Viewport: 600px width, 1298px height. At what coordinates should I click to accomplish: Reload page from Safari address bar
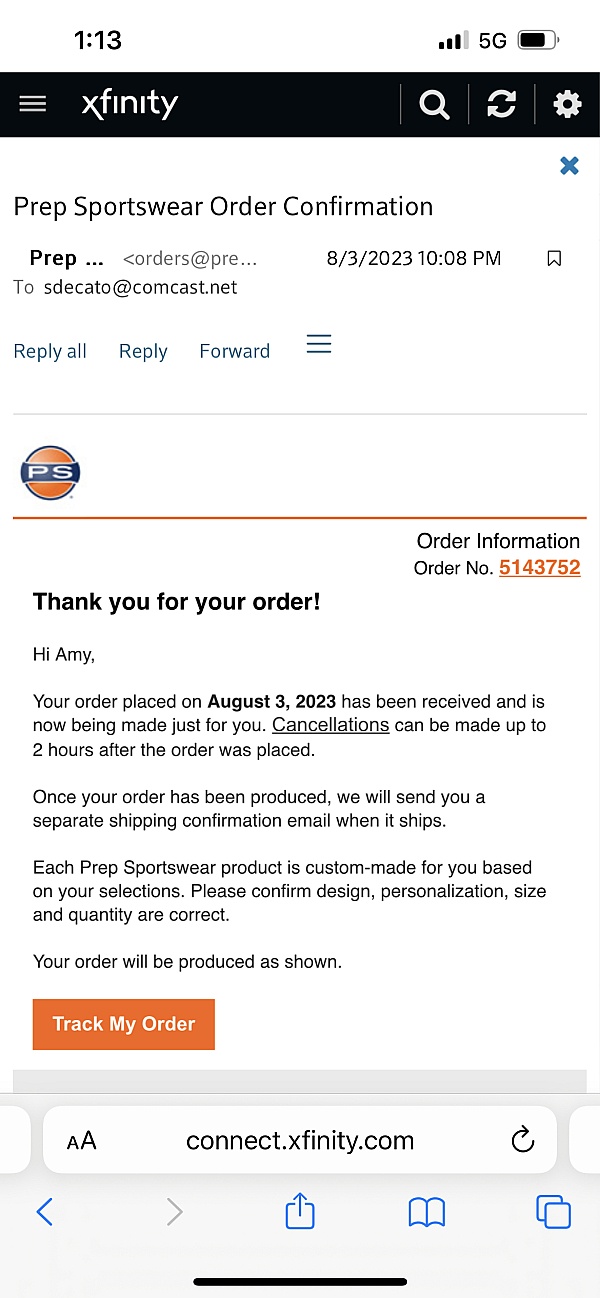pyautogui.click(x=522, y=1141)
